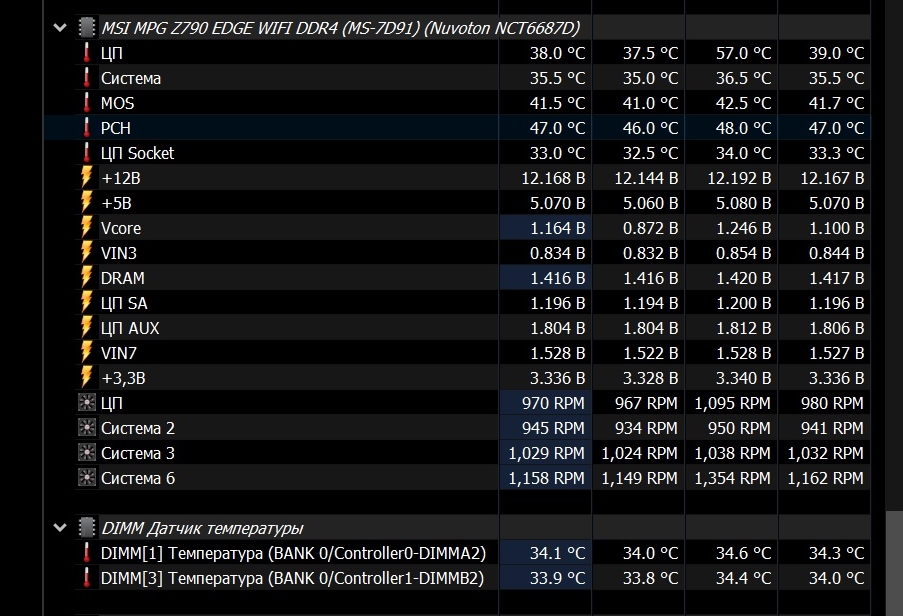Click the lightning bolt icon beside Vcore
The image size is (903, 616).
click(x=86, y=228)
